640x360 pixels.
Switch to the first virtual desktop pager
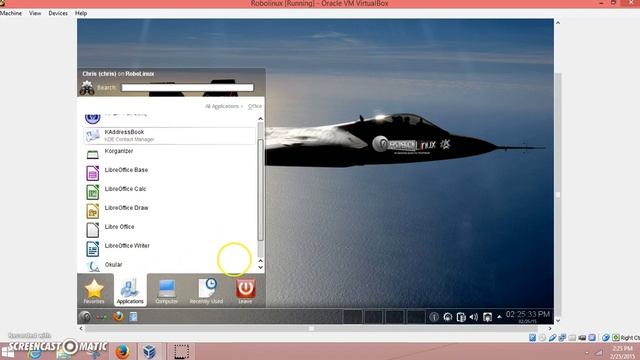click(353, 317)
